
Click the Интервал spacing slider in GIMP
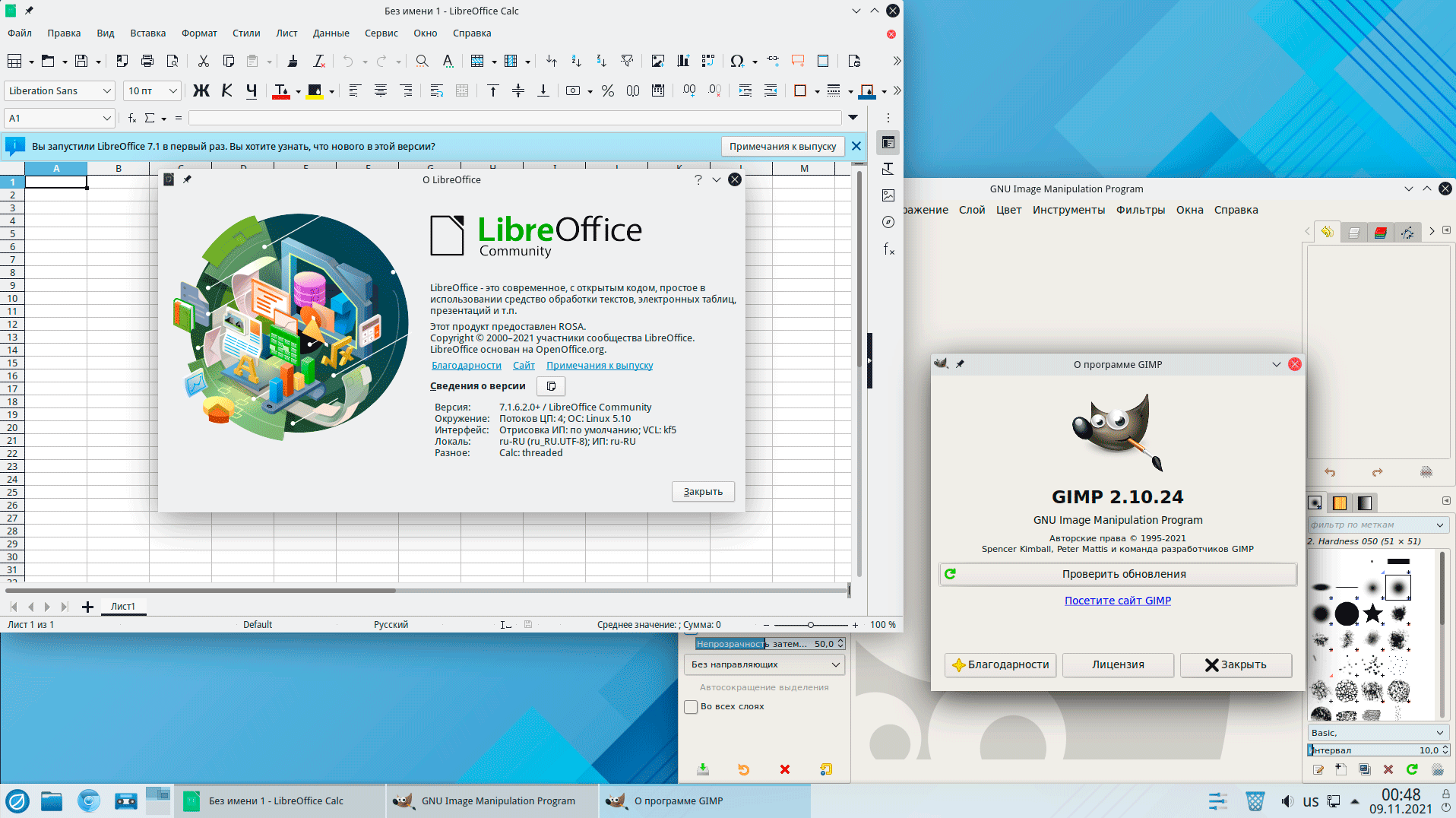[1378, 750]
